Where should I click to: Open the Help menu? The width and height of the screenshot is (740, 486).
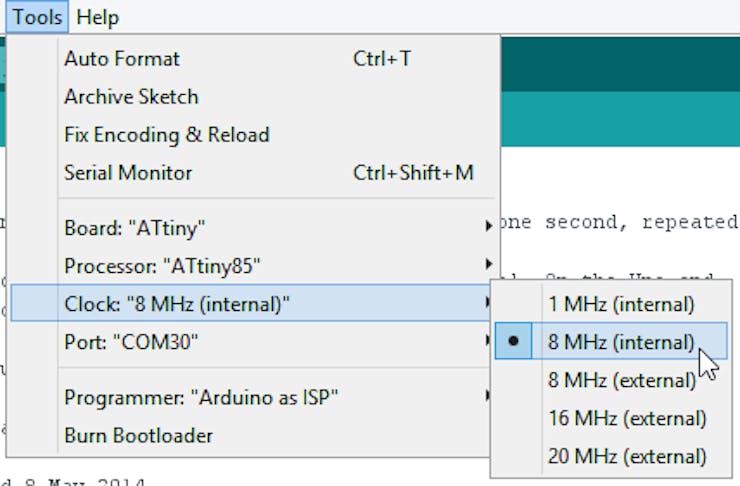coord(97,17)
